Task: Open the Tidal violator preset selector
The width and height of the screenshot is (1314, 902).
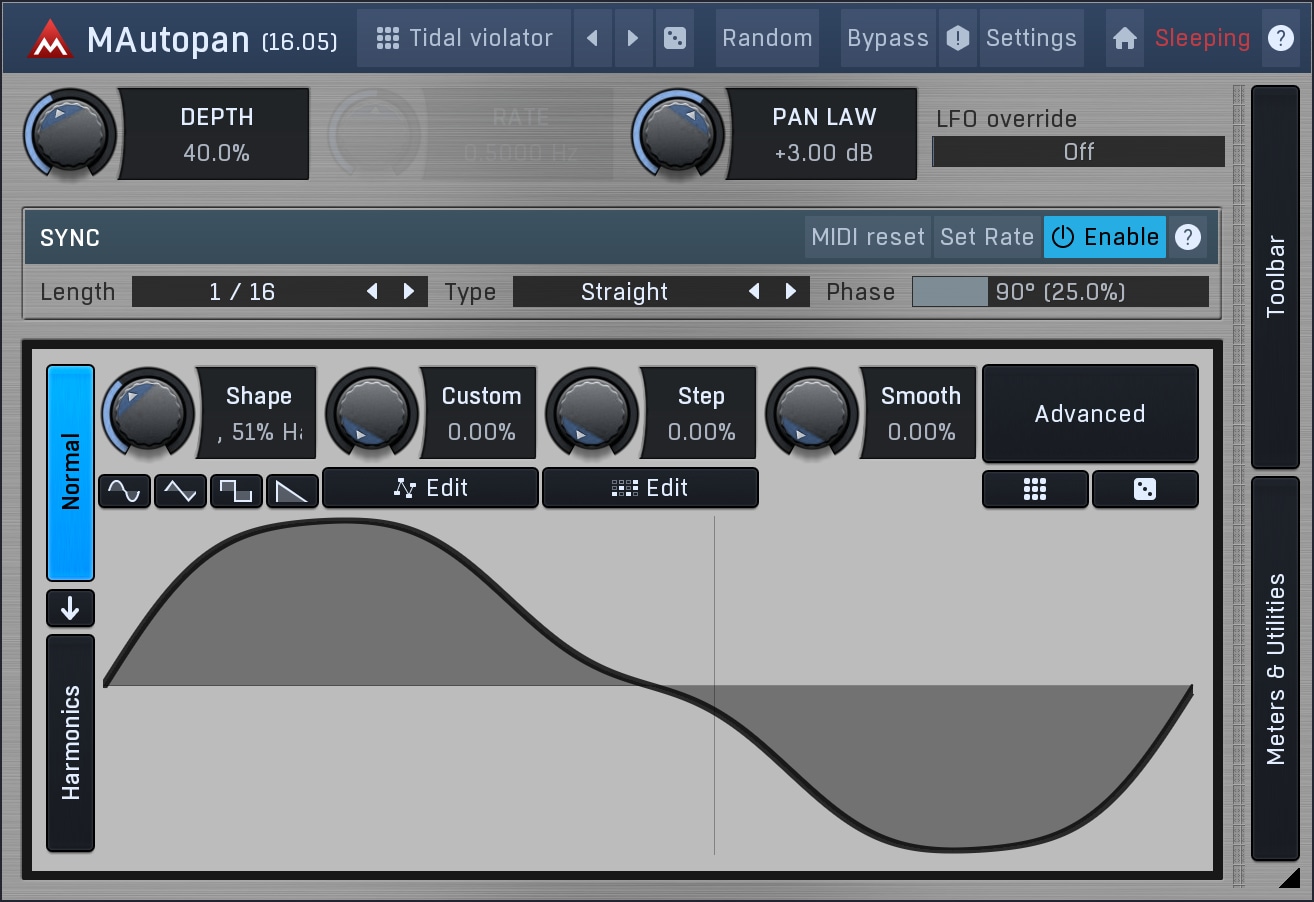Action: click(464, 38)
